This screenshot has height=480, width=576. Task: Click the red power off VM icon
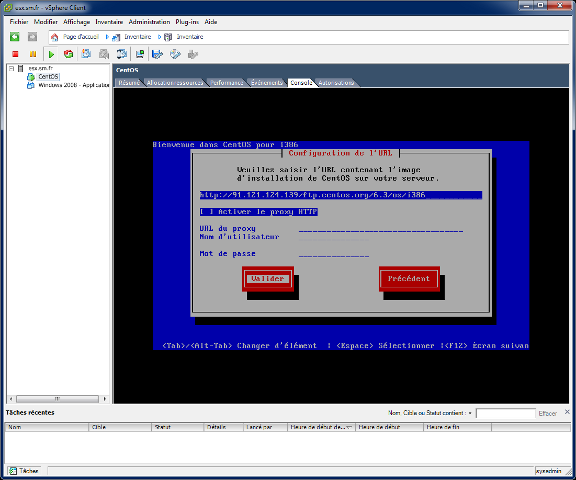(15, 54)
